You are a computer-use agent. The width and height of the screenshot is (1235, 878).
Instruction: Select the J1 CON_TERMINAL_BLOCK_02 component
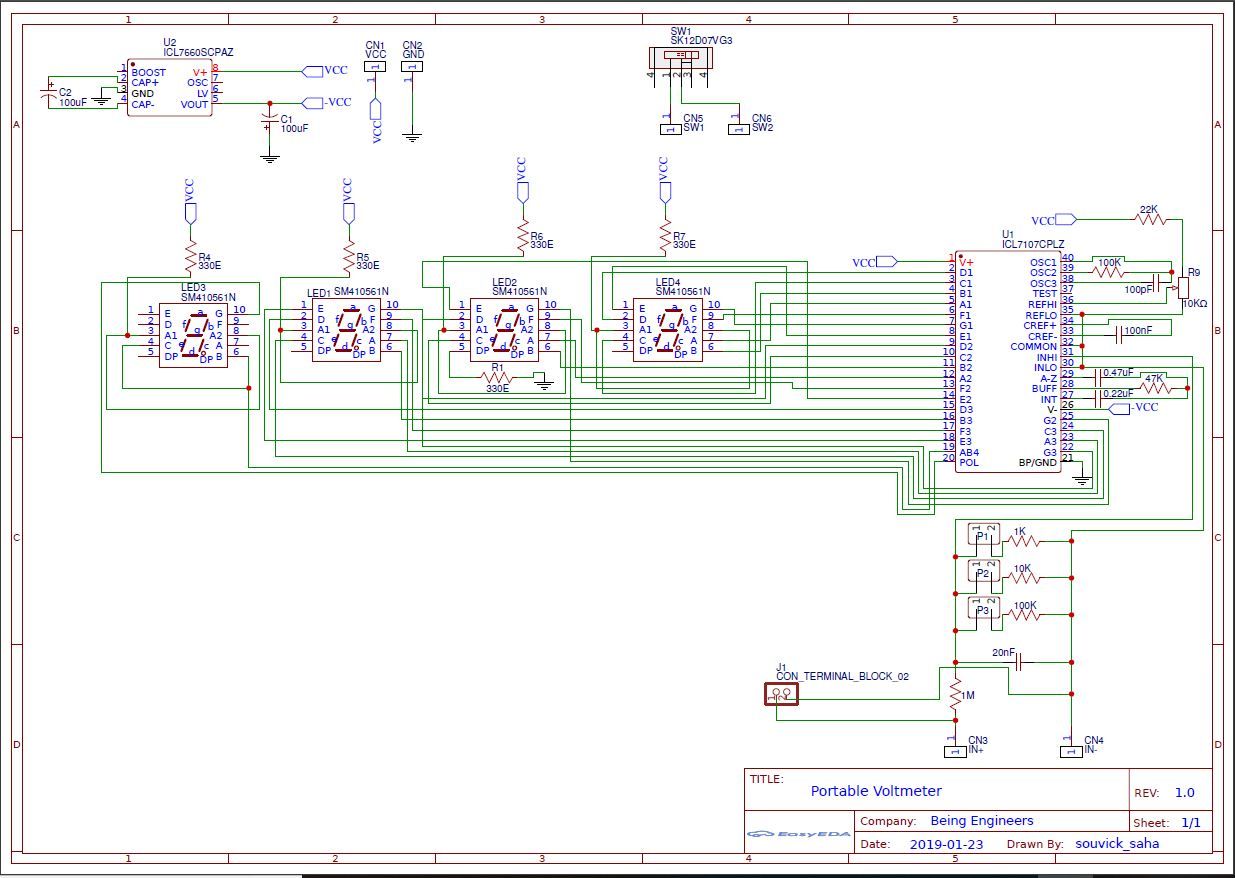(783, 693)
